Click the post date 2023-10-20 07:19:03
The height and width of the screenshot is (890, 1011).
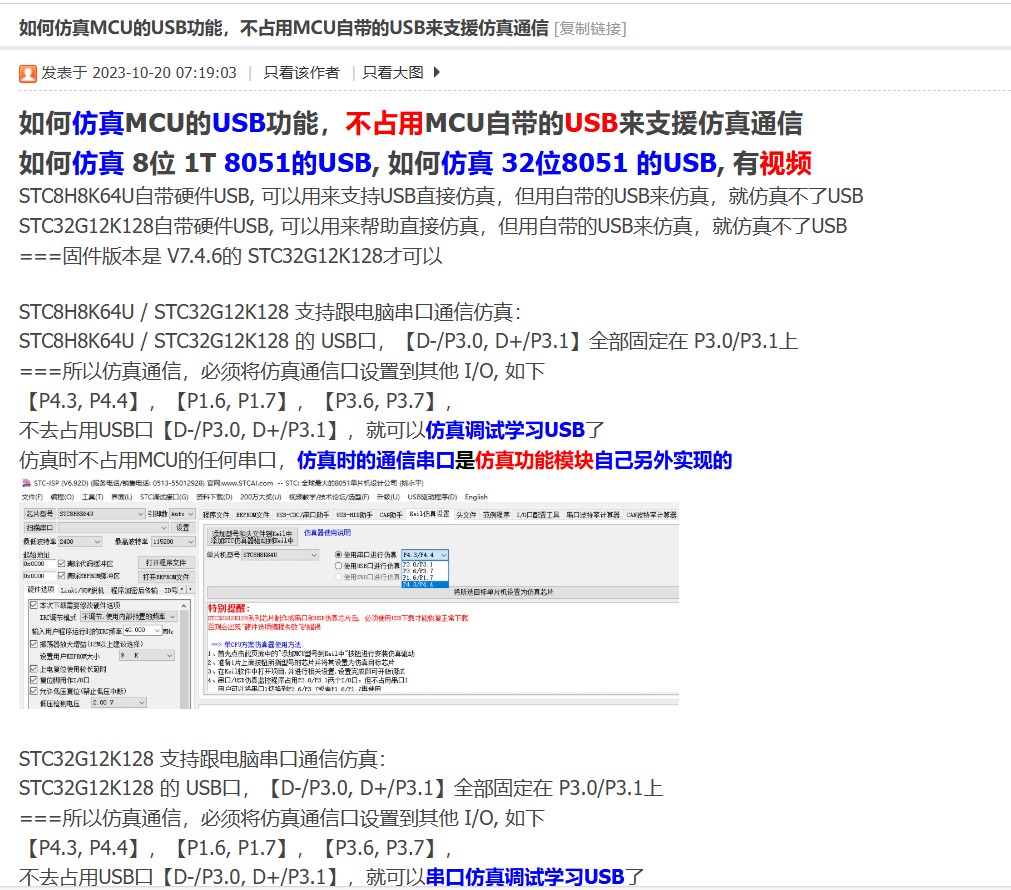(x=164, y=73)
